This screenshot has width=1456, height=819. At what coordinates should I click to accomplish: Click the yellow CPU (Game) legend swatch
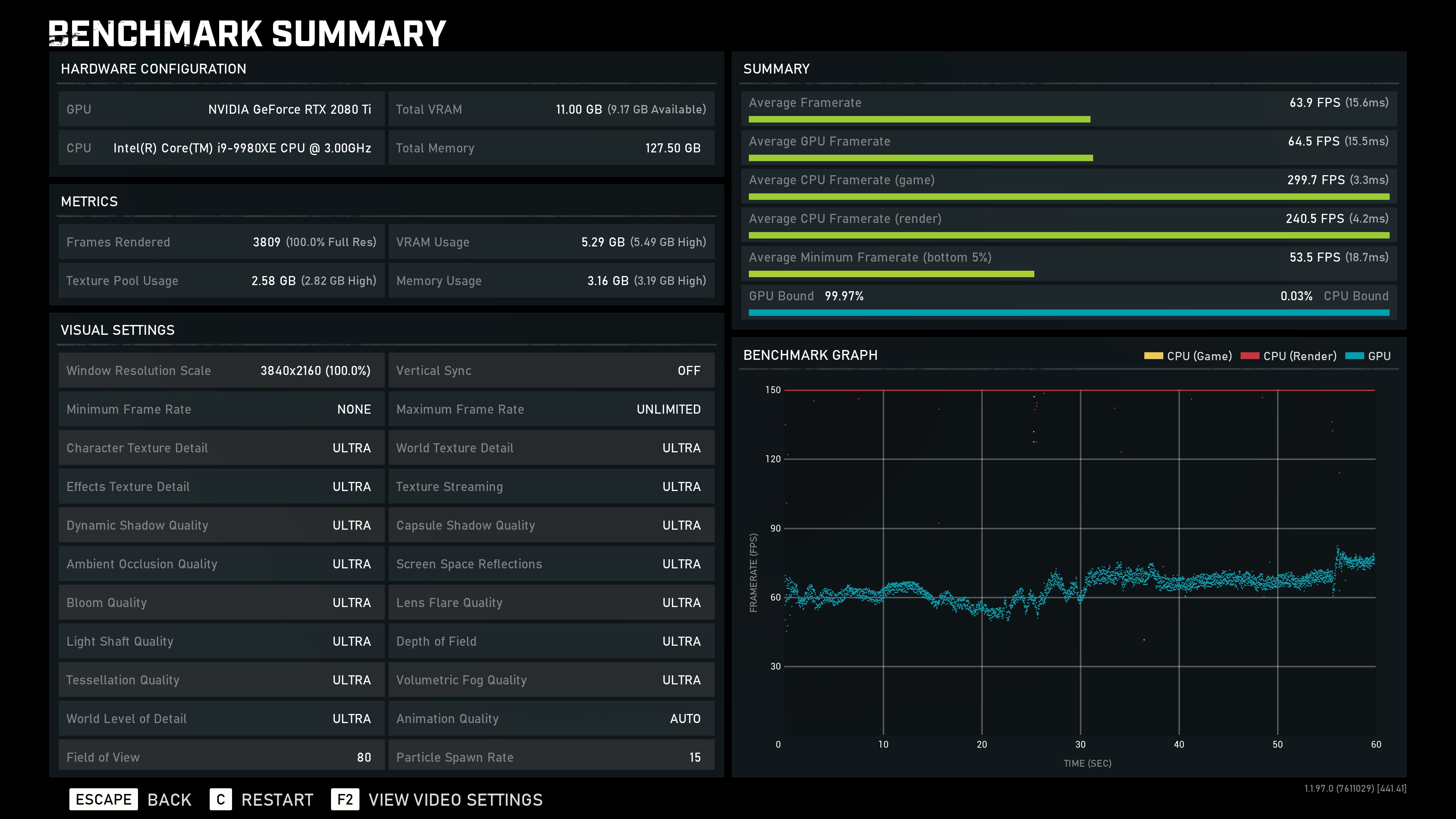[1153, 356]
